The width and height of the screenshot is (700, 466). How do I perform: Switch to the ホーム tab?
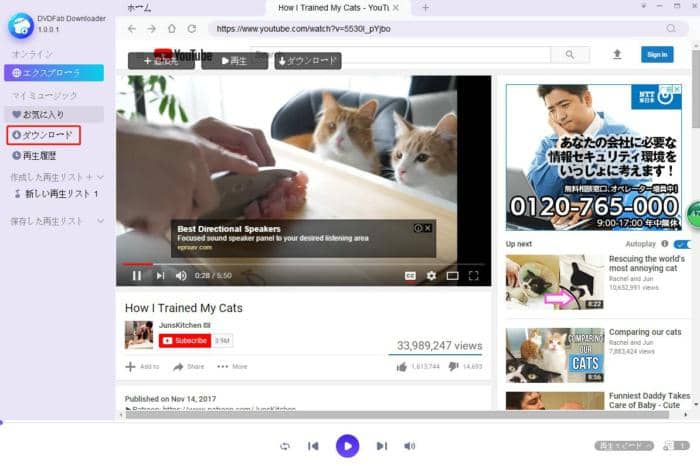tap(140, 8)
